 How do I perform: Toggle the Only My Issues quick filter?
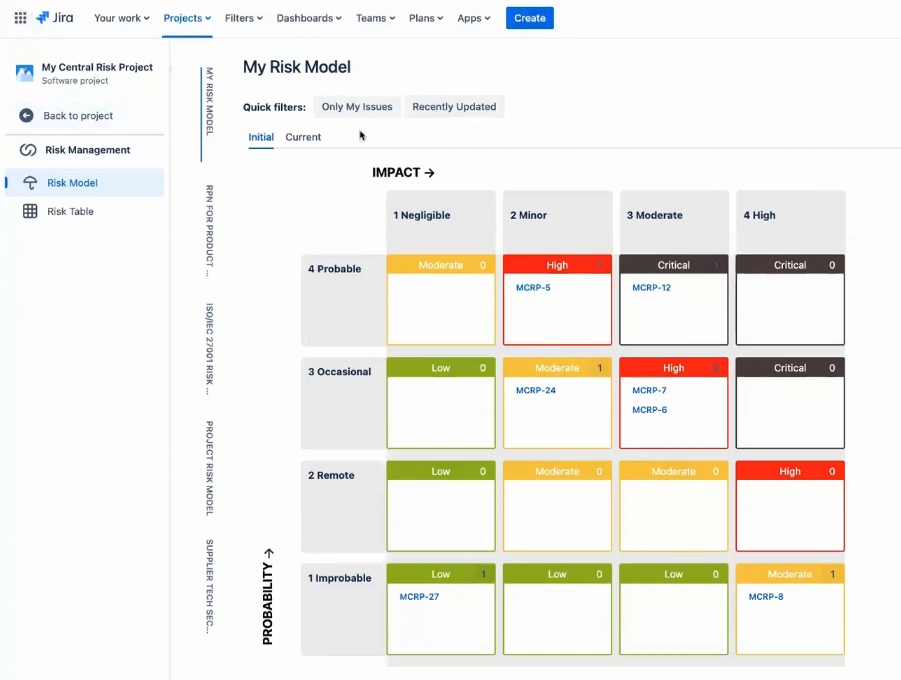point(357,106)
